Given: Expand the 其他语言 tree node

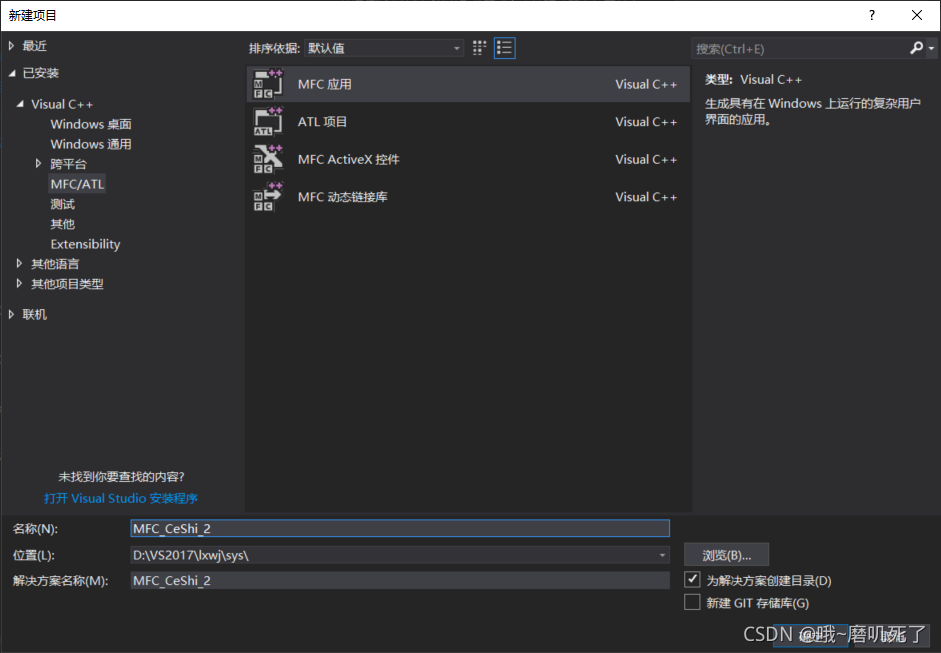Looking at the screenshot, I should 19,263.
